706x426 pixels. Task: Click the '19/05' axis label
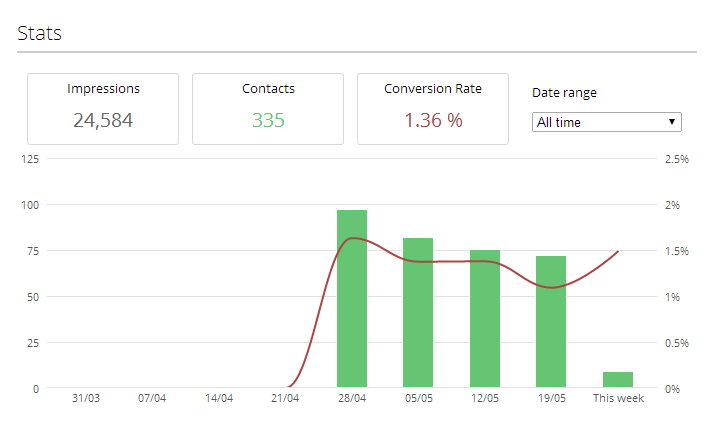click(x=552, y=398)
